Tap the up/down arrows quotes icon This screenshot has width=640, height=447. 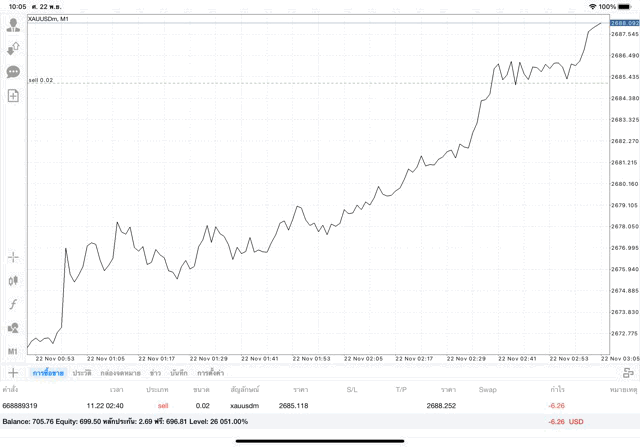tap(13, 49)
